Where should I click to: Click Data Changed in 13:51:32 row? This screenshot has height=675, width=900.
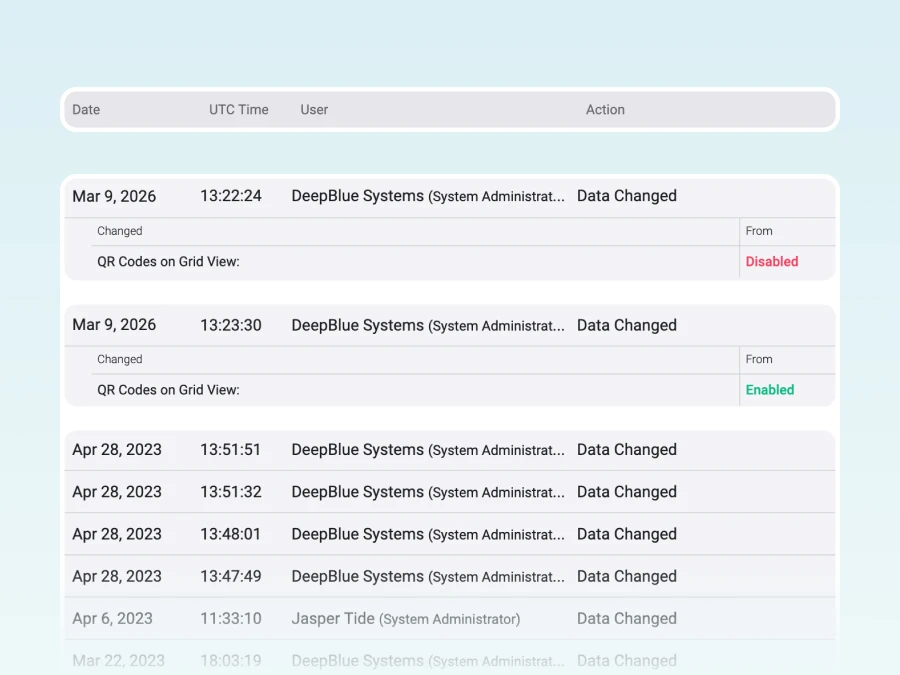pos(627,492)
